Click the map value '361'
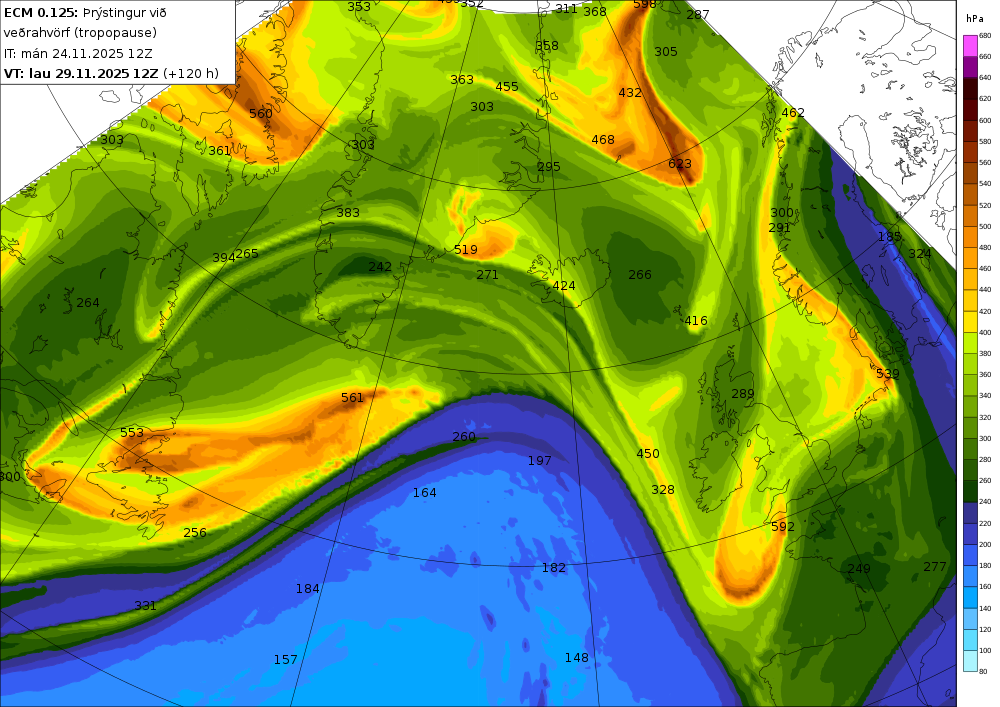The image size is (1000, 707). (x=219, y=150)
